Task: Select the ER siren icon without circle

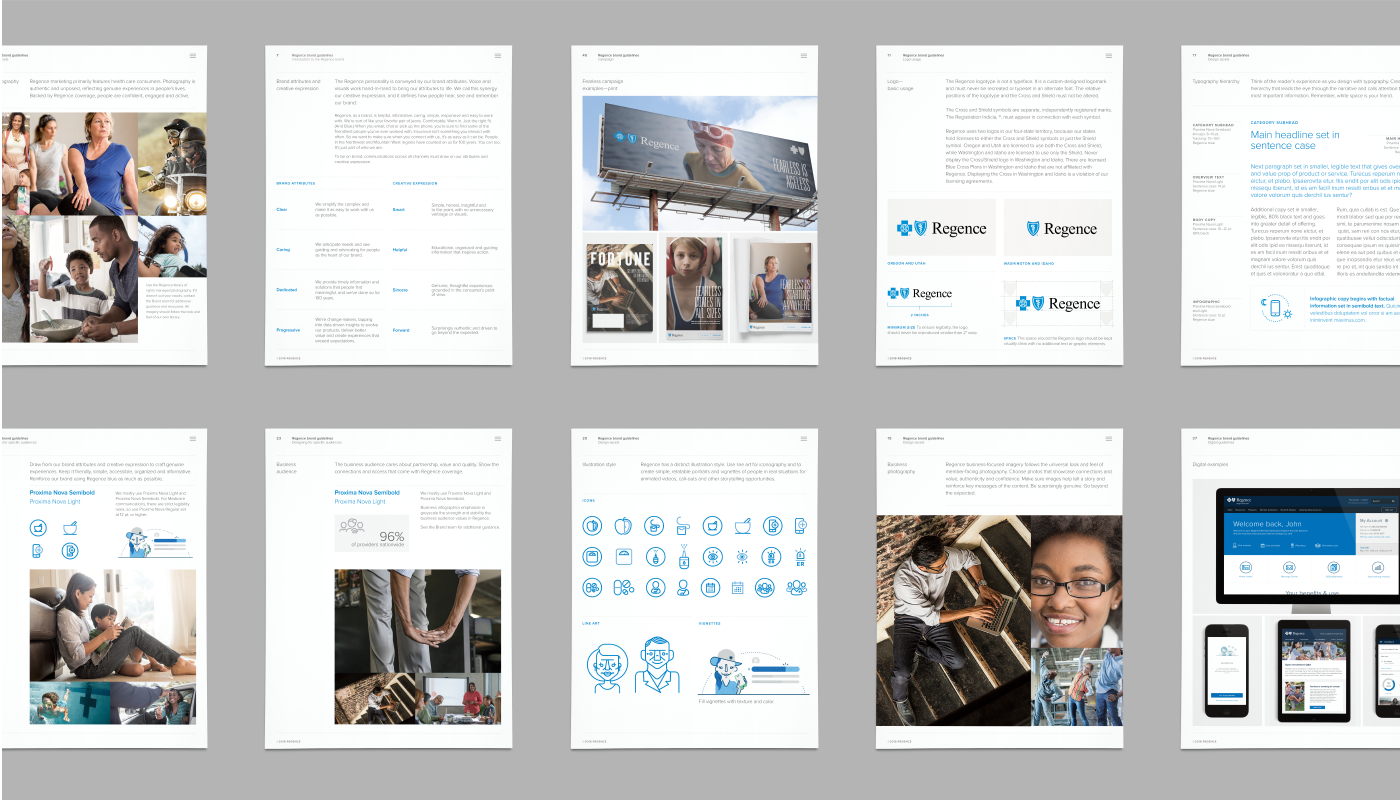Action: tap(800, 557)
